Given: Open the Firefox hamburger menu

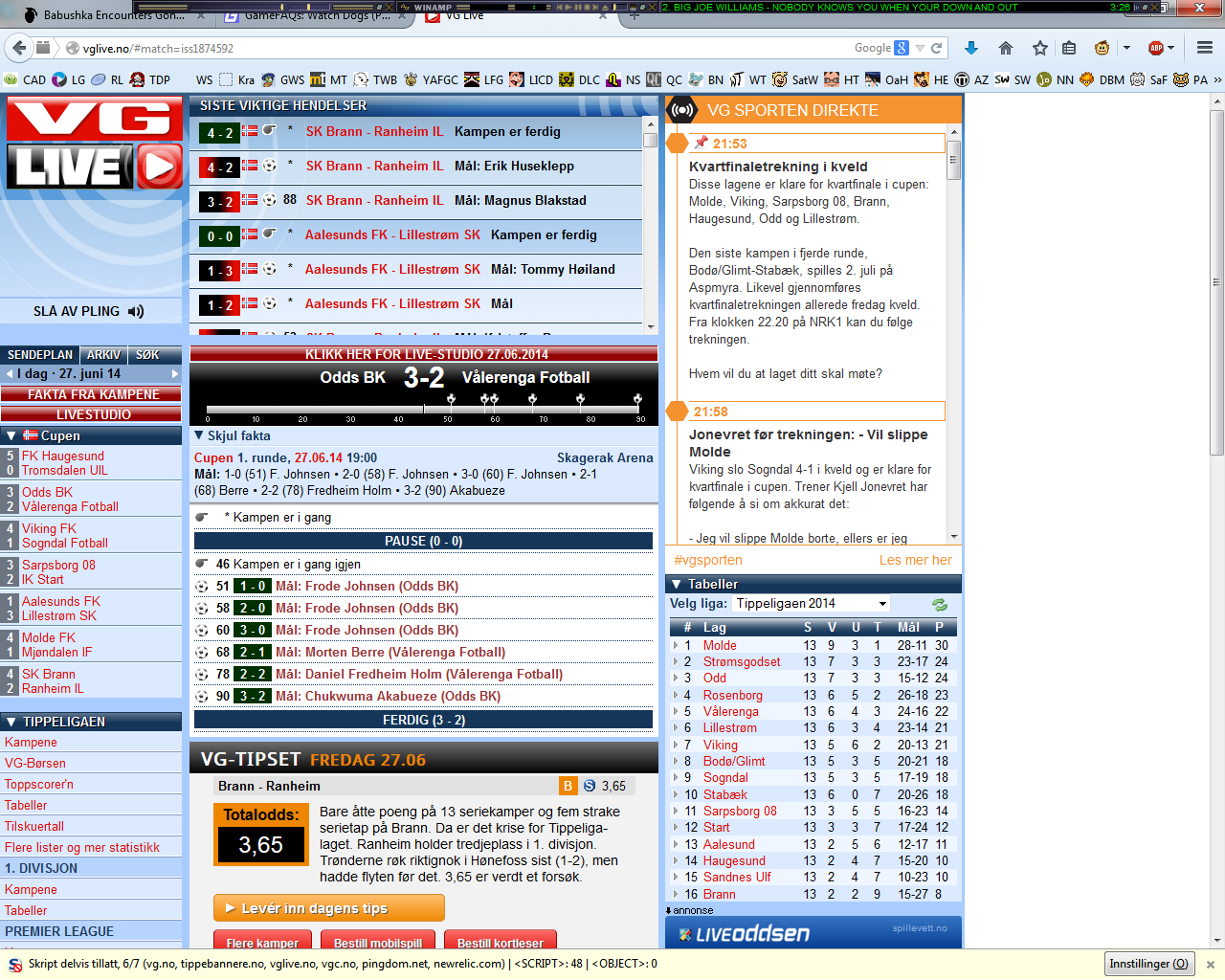Looking at the screenshot, I should click(1205, 48).
